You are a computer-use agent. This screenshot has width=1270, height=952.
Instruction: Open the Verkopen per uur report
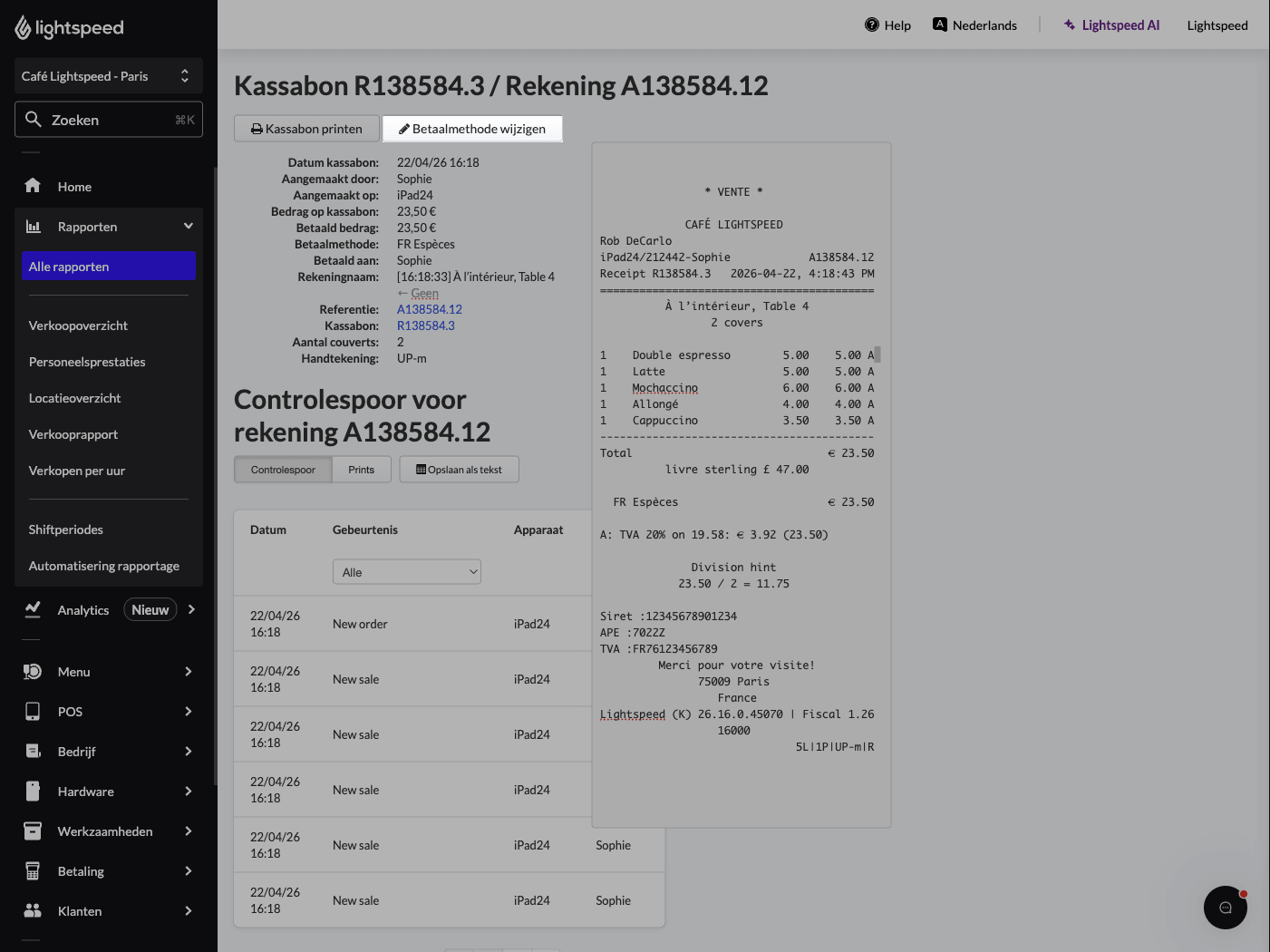[x=77, y=471]
